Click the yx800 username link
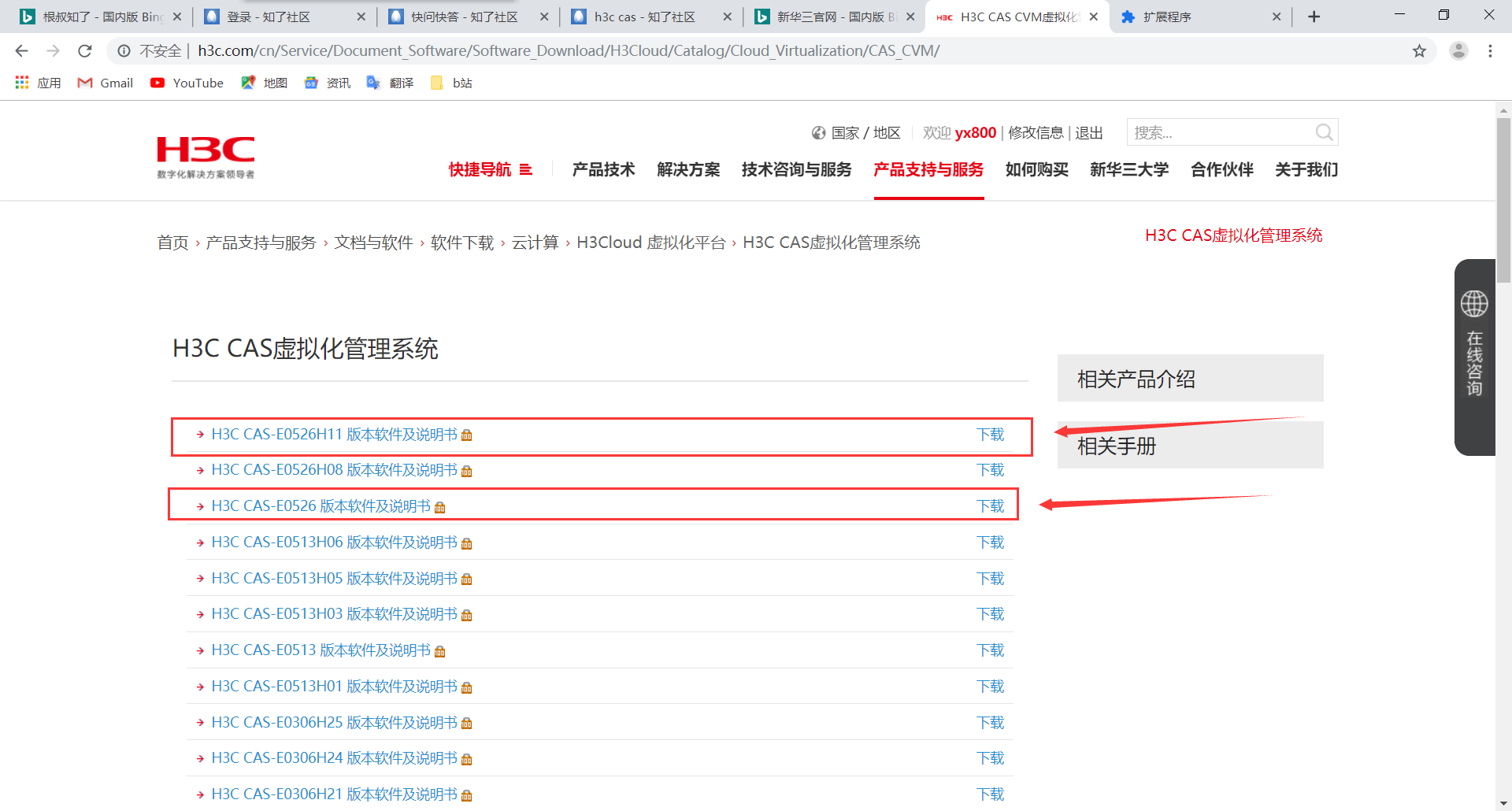 tap(976, 133)
